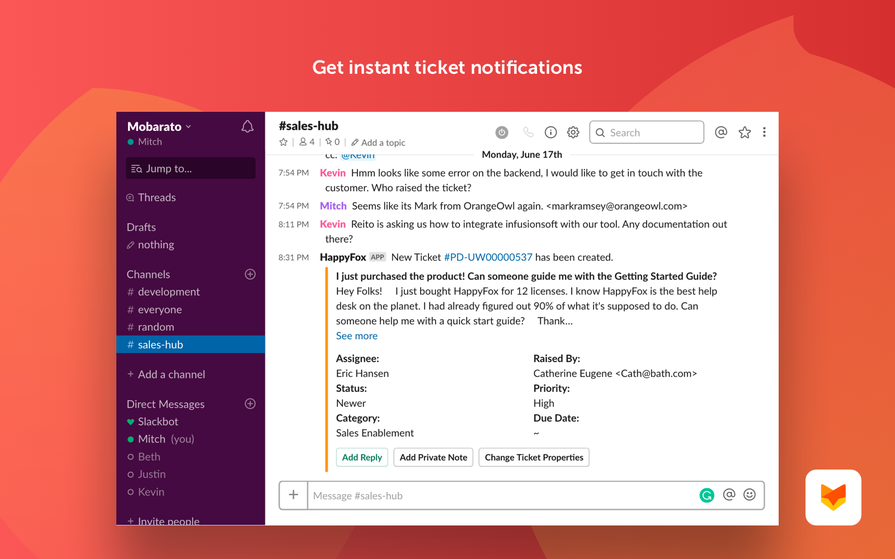Click Add Private Note button
The width and height of the screenshot is (895, 559).
[x=433, y=457]
